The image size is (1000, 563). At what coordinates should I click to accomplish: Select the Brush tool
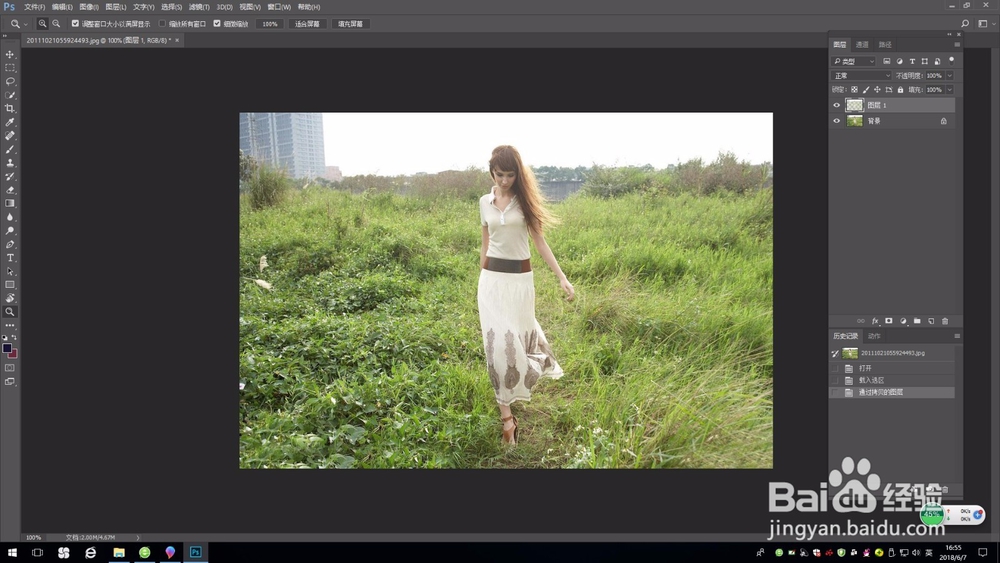(10, 149)
